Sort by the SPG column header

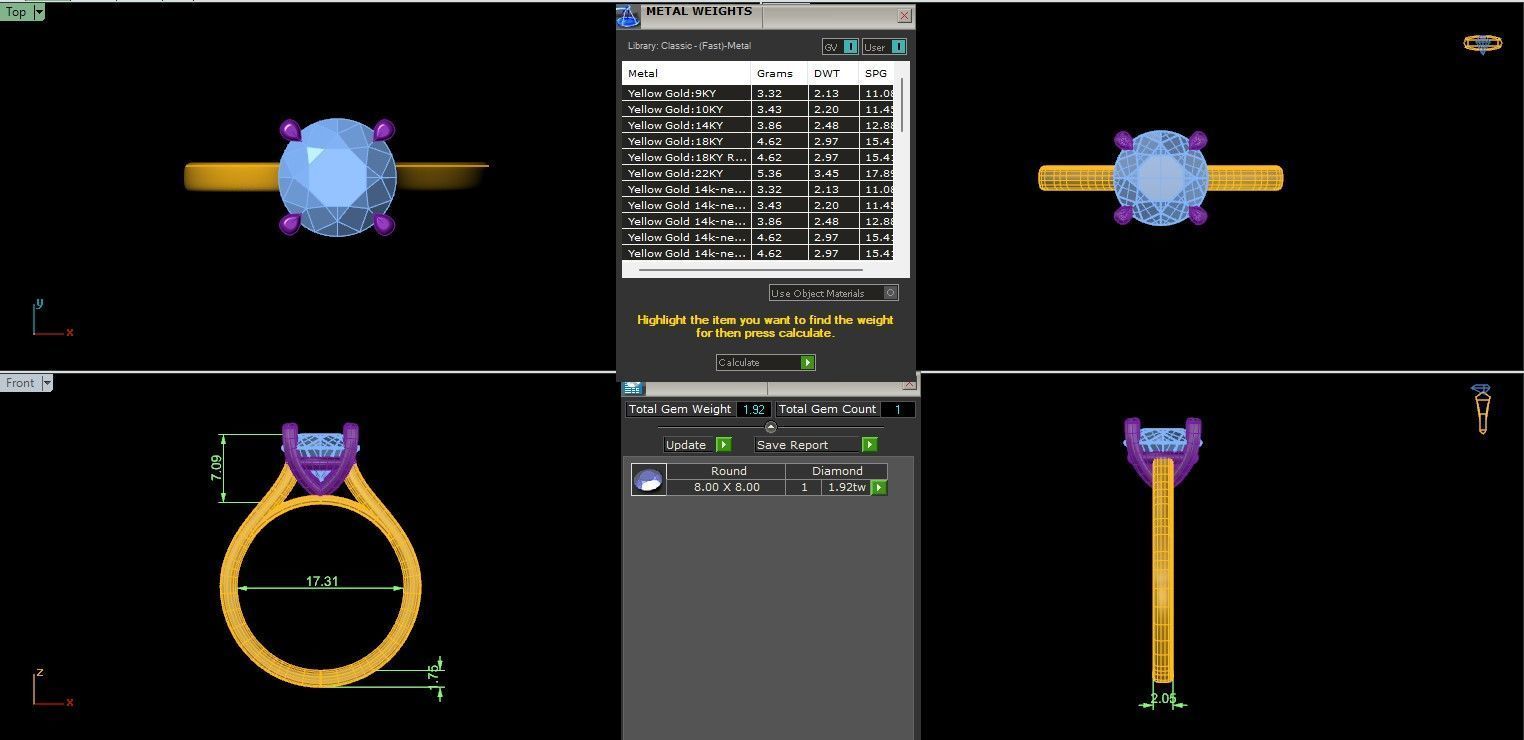pos(878,73)
